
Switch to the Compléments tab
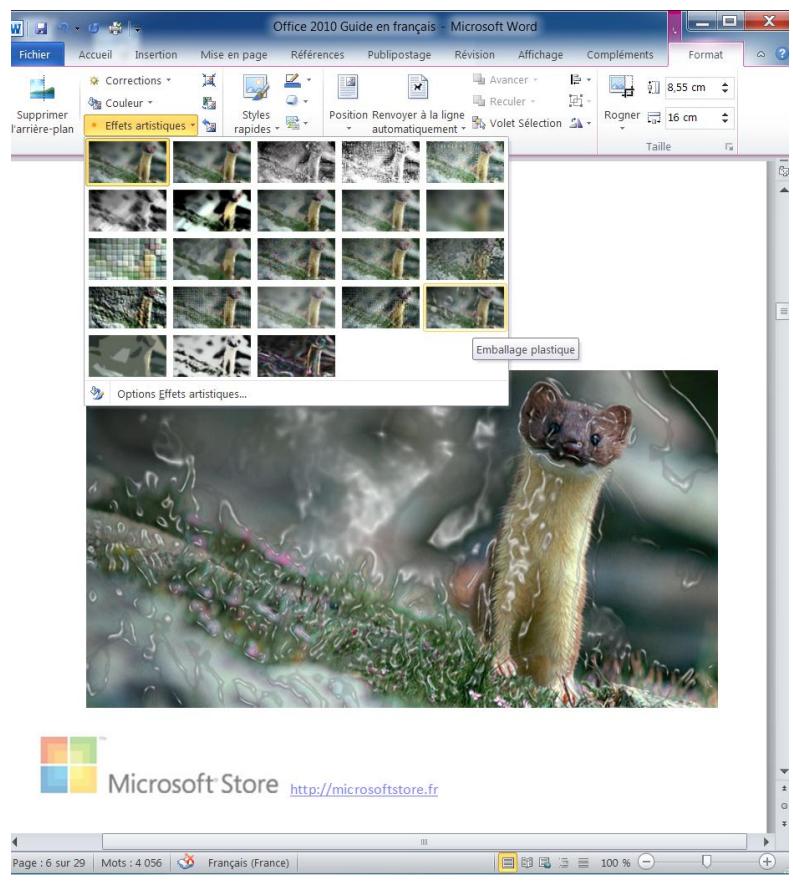620,55
